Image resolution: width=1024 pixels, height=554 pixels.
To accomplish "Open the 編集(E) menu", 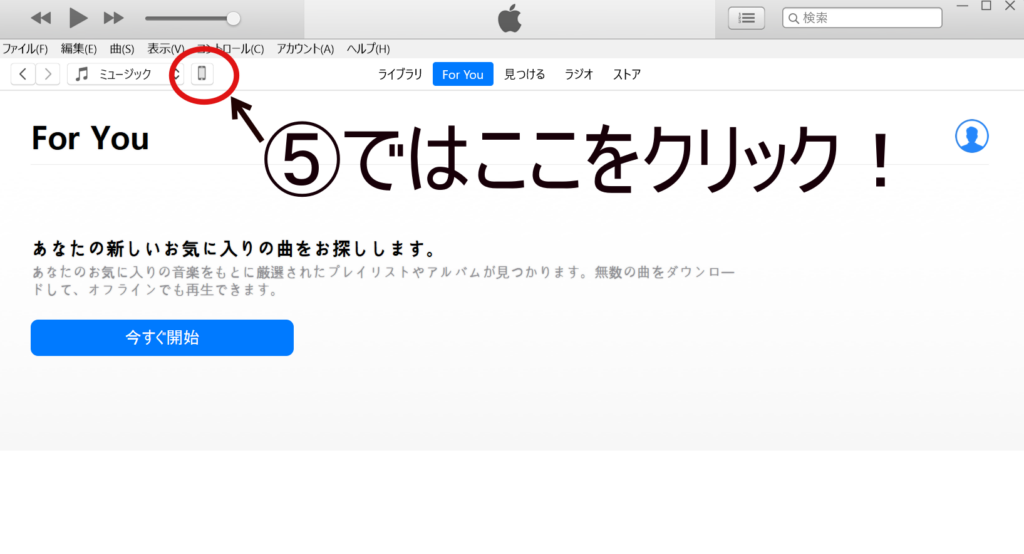I will tap(78, 49).
